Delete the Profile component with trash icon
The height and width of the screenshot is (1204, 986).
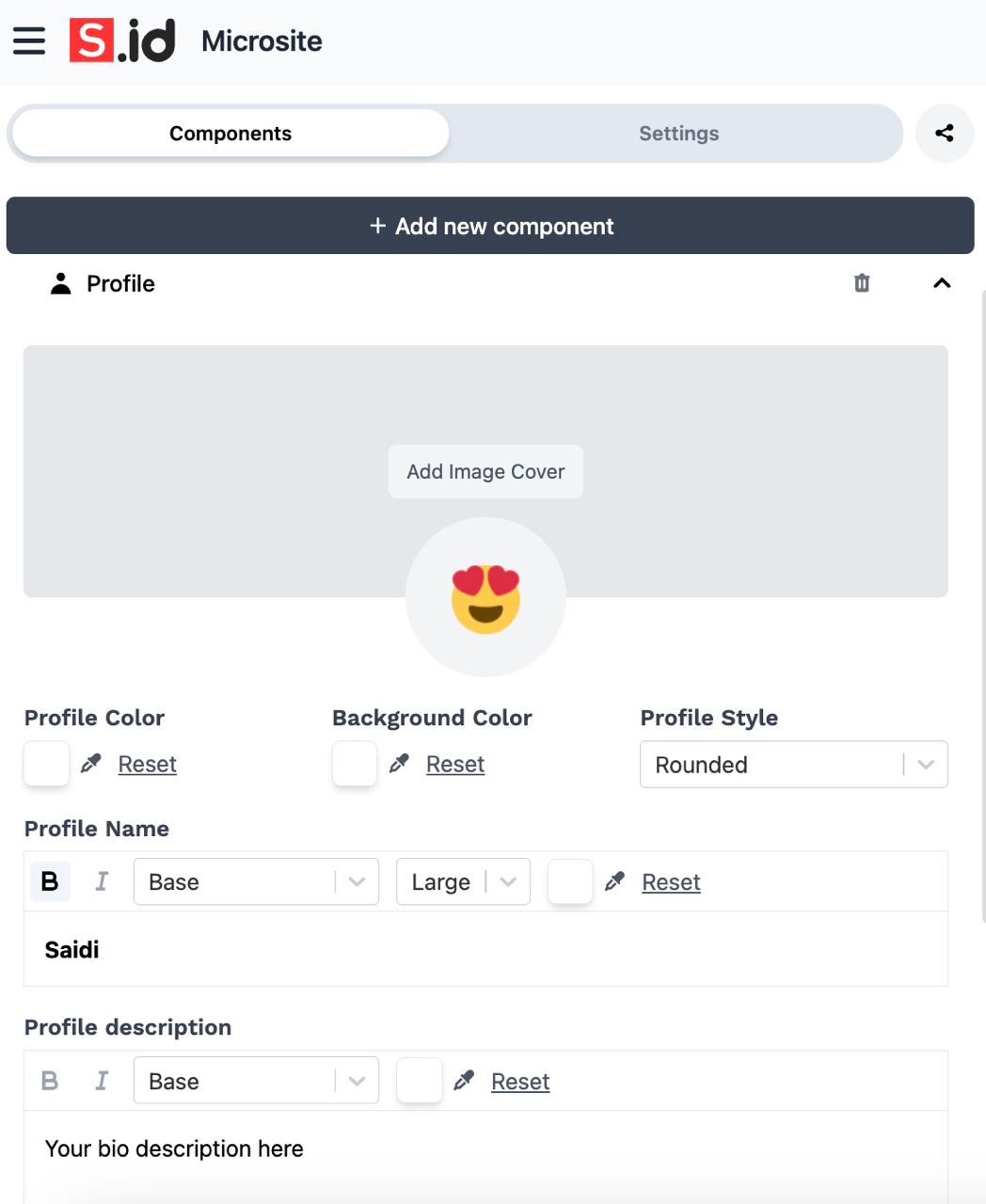tap(862, 283)
